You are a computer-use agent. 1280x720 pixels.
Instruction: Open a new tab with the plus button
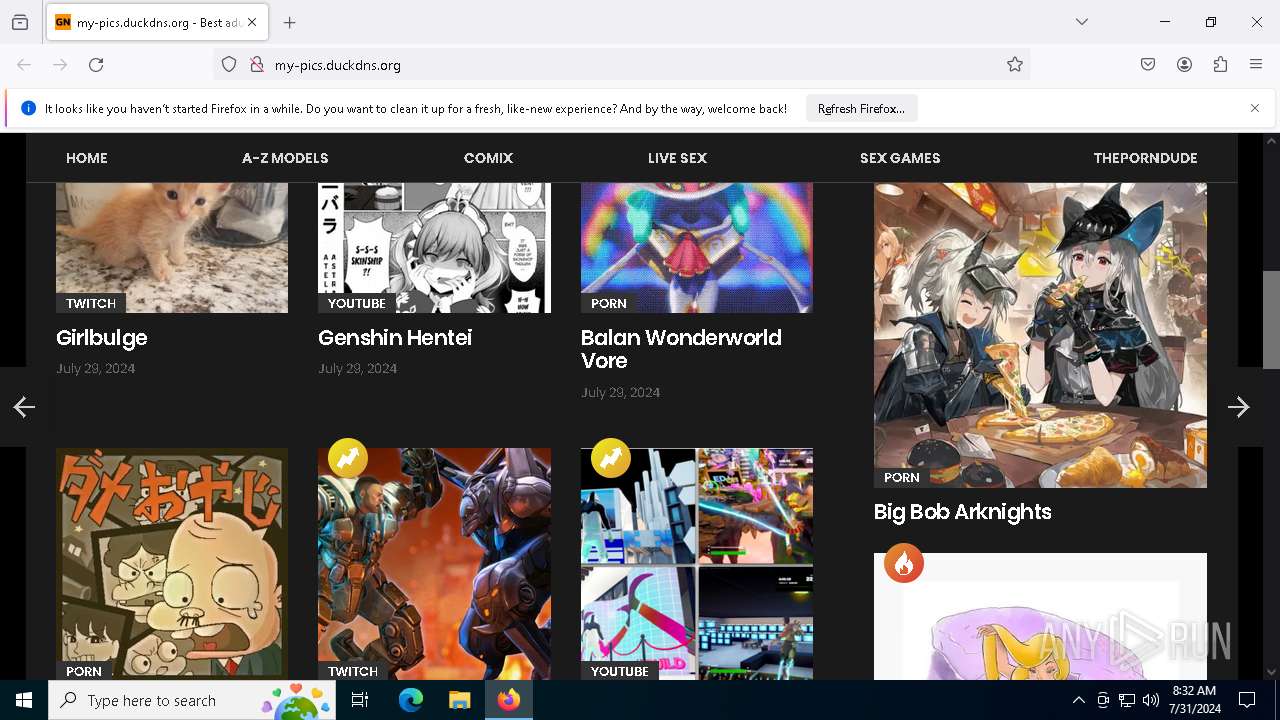290,22
